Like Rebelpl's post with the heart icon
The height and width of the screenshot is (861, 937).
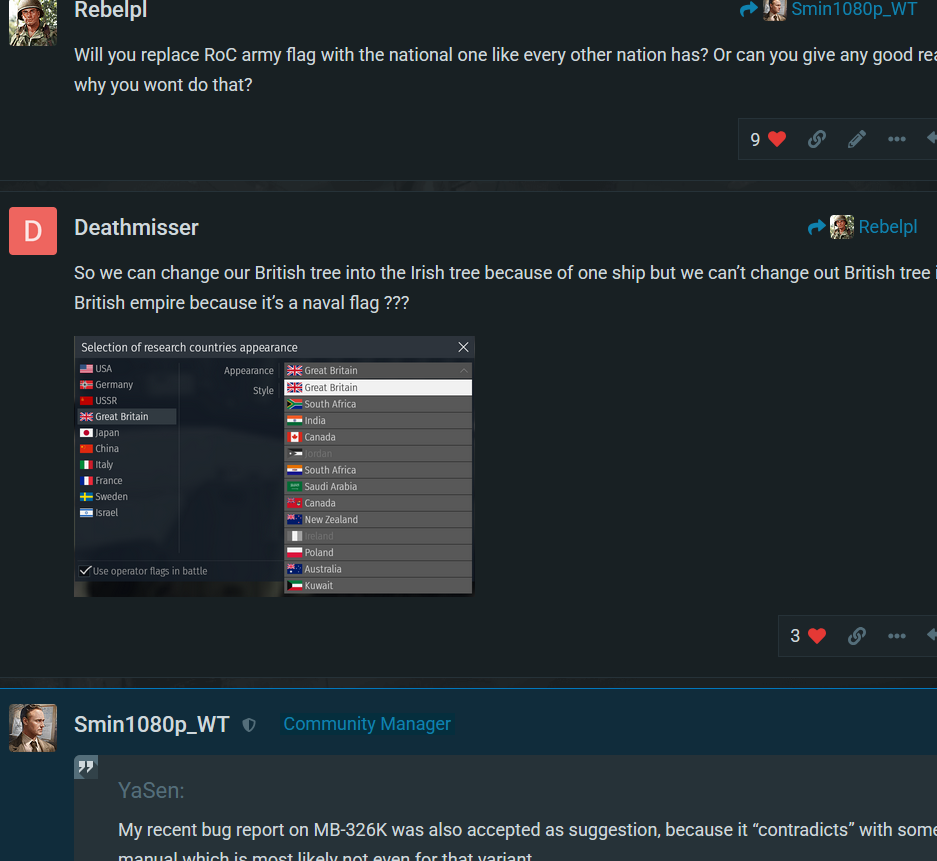point(776,139)
